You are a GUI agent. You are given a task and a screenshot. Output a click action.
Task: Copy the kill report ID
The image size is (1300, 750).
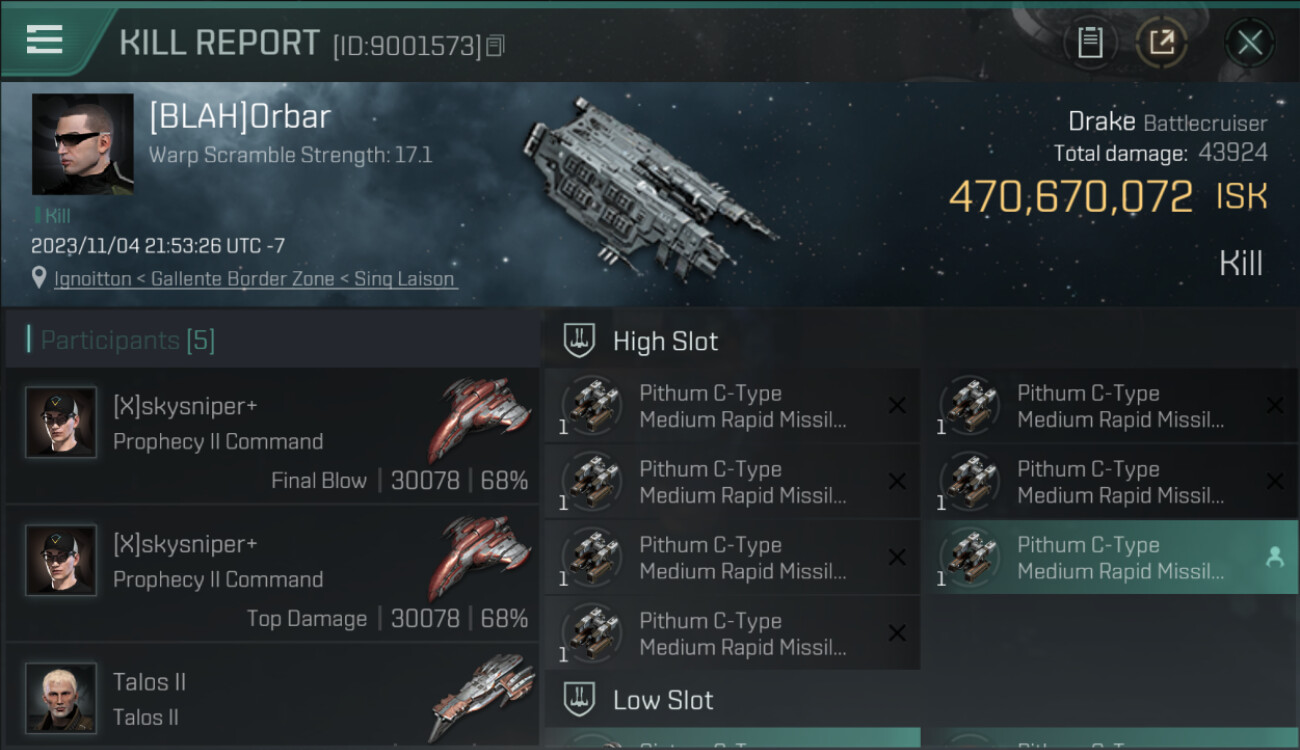pos(496,46)
